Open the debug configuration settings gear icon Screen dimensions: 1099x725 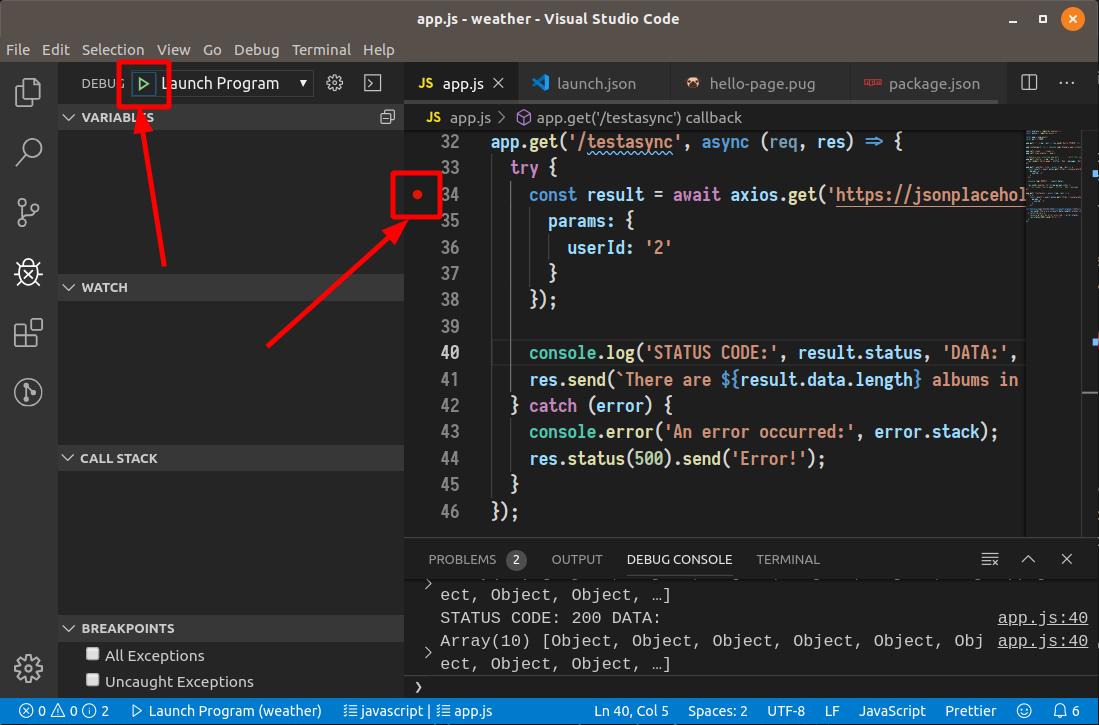(334, 83)
